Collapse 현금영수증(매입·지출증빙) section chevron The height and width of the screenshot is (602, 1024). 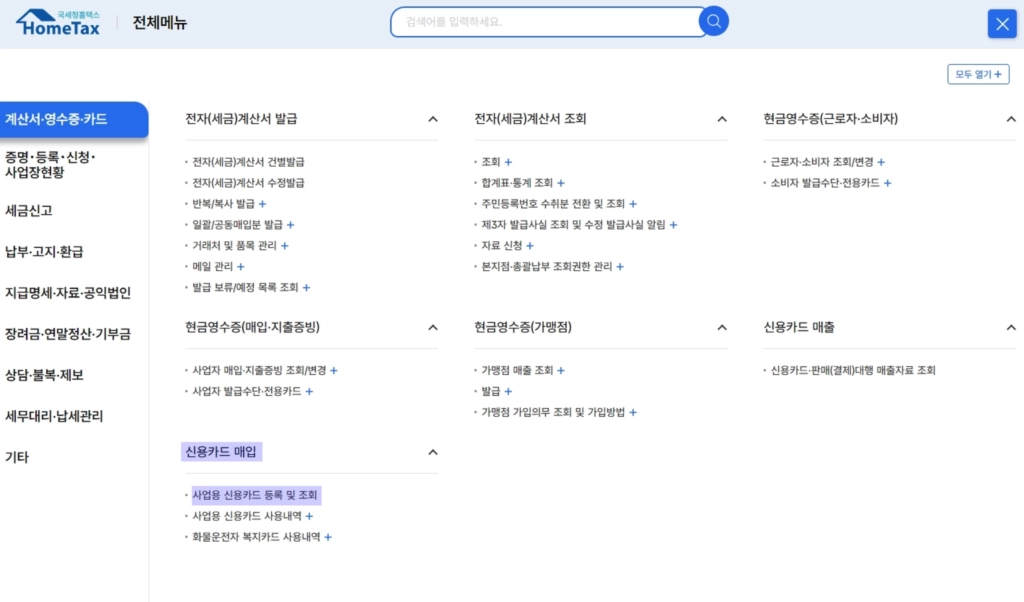[433, 327]
